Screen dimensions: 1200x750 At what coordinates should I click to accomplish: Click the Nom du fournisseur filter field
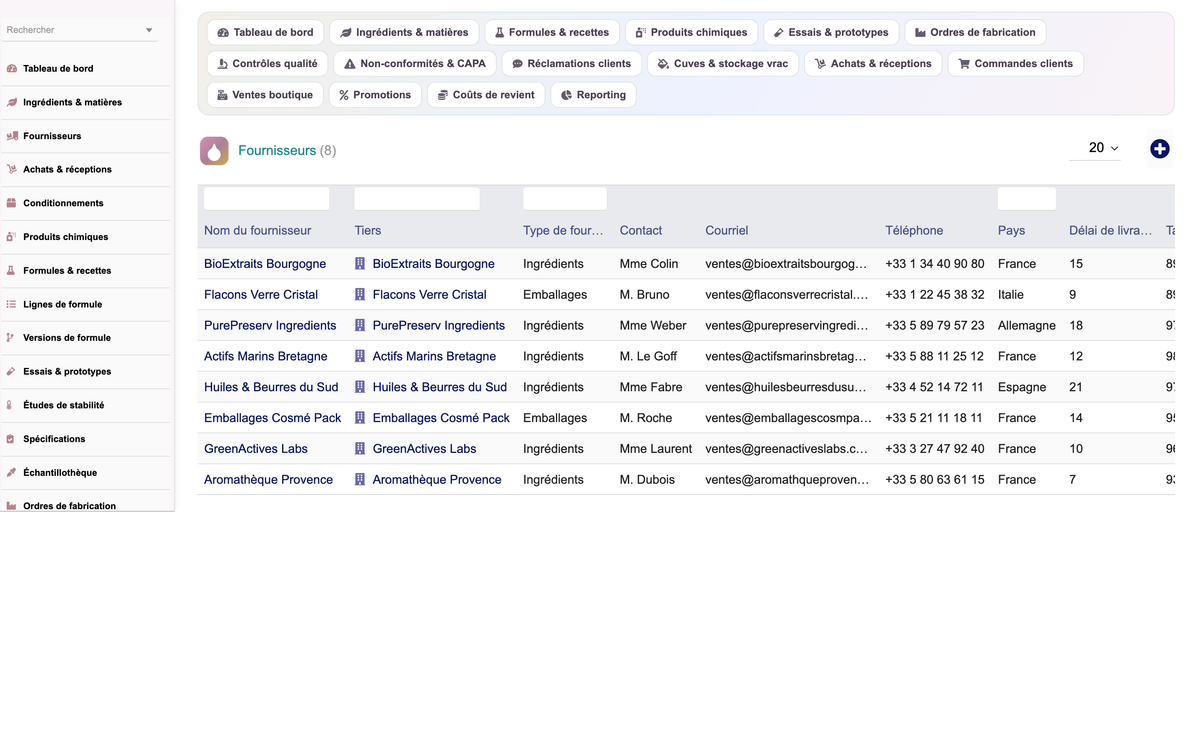pyautogui.click(x=266, y=198)
